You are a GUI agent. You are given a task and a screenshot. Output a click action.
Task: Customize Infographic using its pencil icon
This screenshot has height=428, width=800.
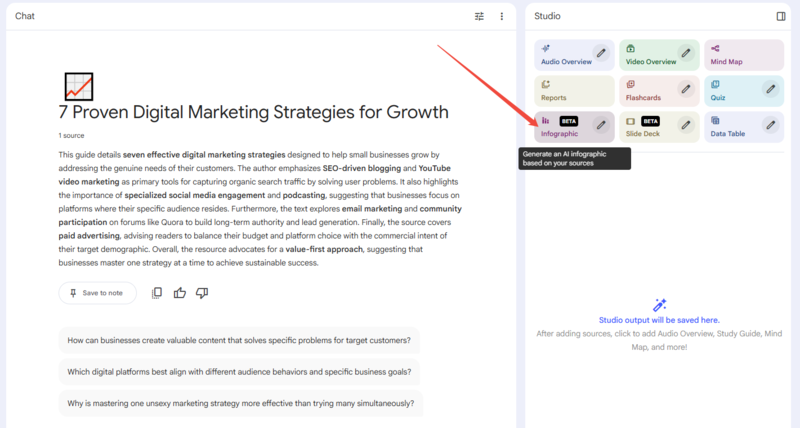tap(600, 125)
